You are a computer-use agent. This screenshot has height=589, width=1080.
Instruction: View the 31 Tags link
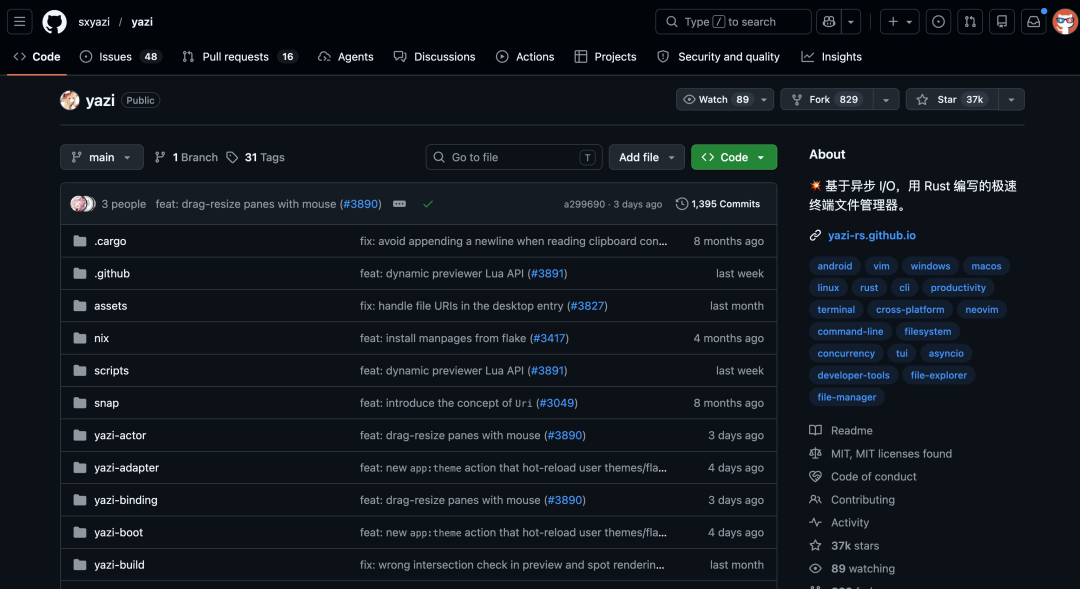tap(256, 157)
